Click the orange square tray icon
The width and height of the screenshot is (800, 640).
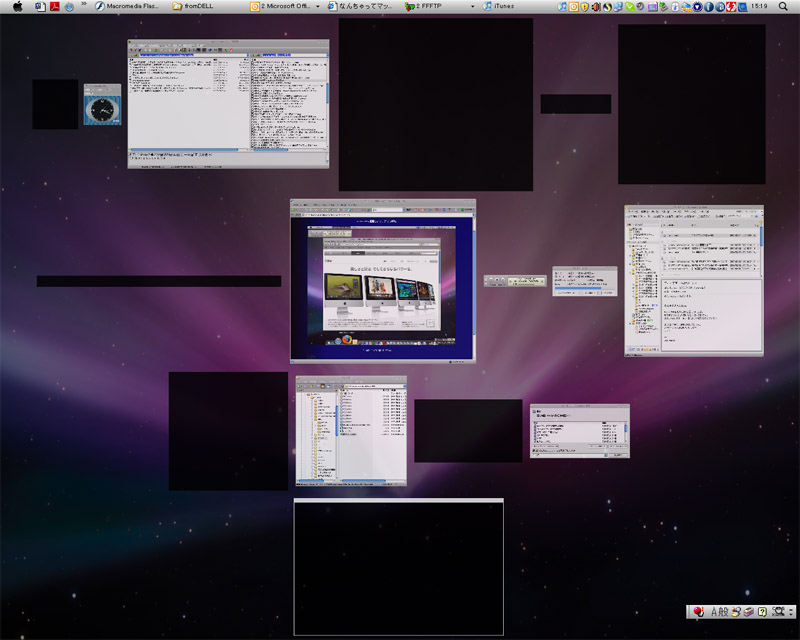(x=574, y=7)
